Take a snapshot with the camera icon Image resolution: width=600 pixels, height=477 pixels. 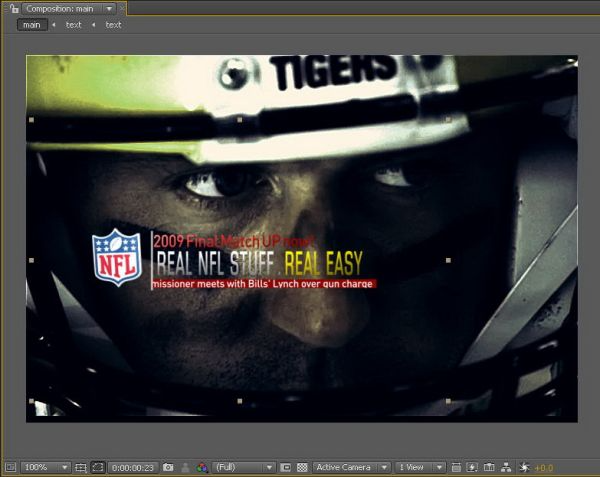[x=168, y=467]
